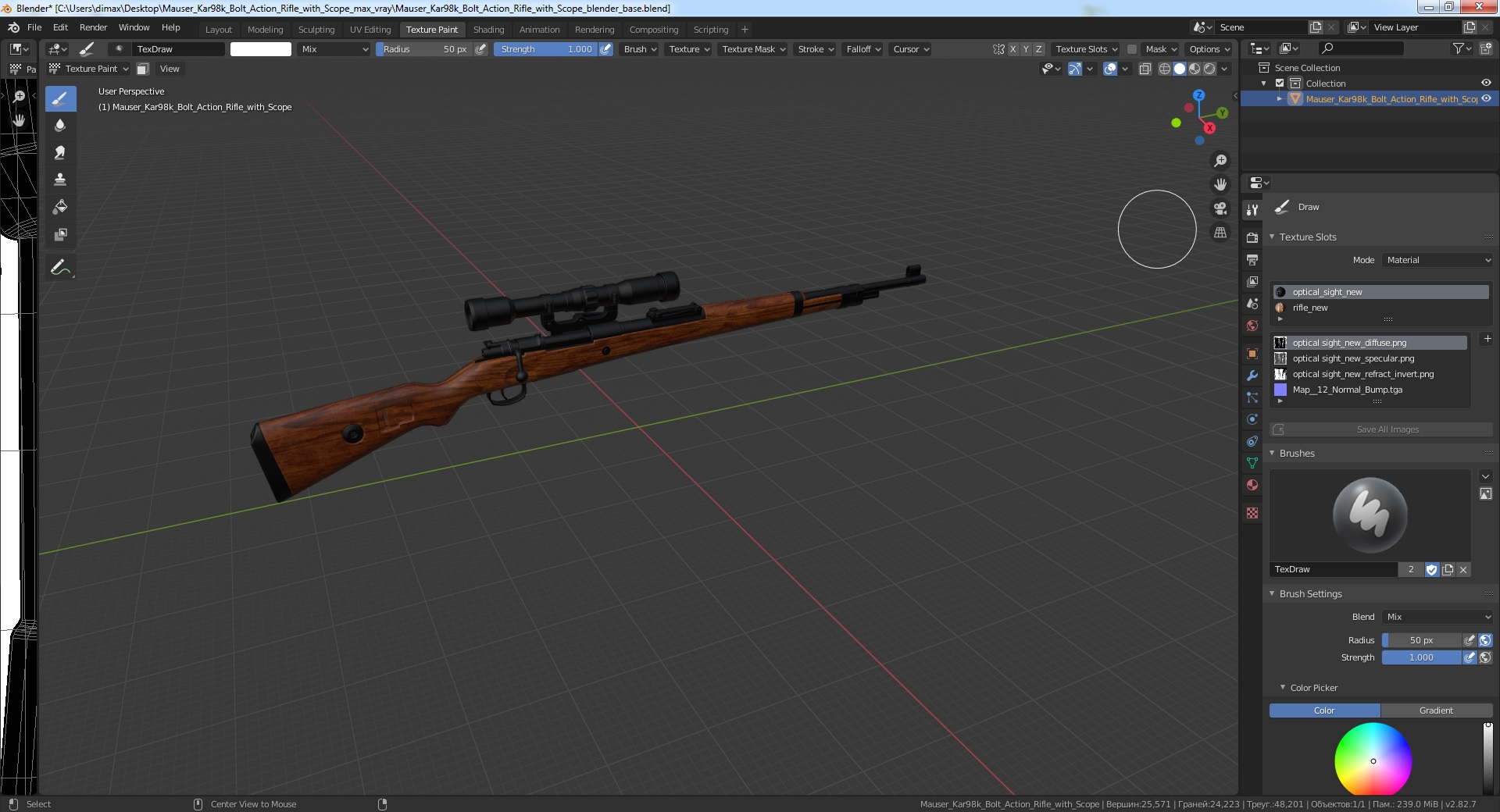Toggle camera view icon in viewport
The image size is (1500, 812).
point(1220,208)
